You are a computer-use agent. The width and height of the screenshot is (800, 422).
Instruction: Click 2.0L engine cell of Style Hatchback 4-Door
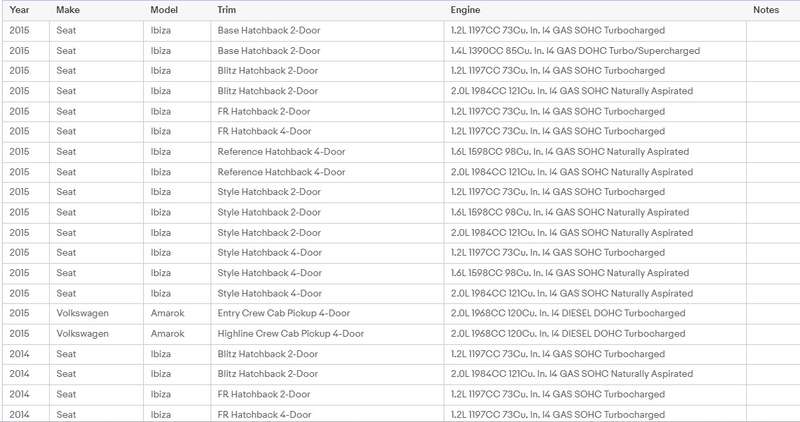tap(594, 293)
